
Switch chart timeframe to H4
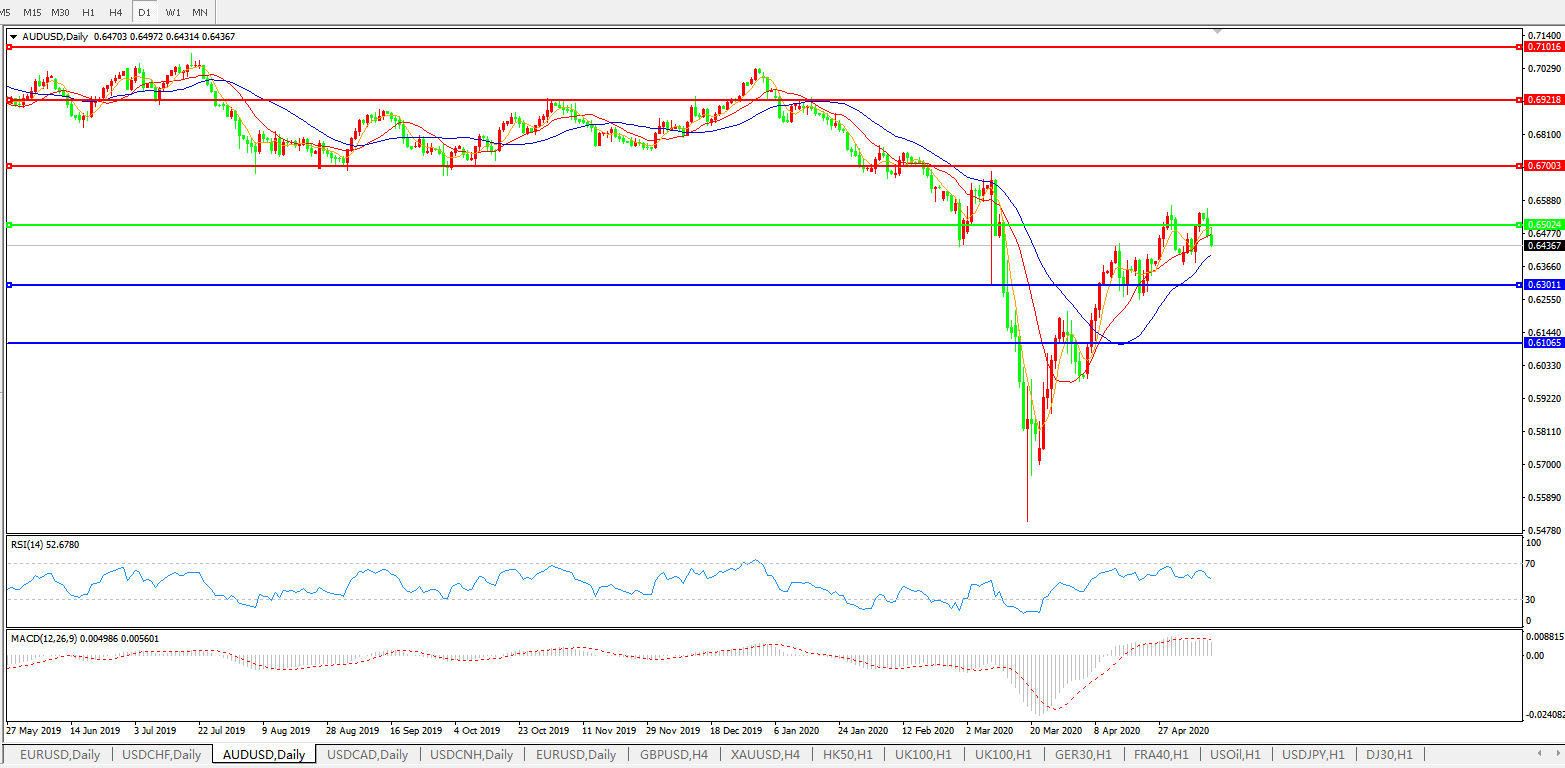coord(116,12)
